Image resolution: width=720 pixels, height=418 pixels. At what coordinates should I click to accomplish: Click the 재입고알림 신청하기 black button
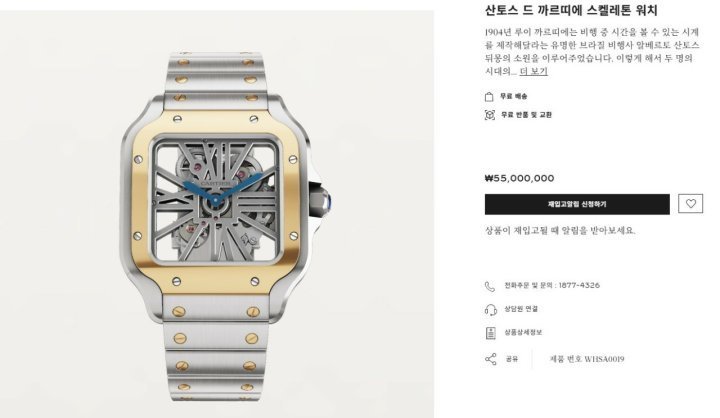click(x=577, y=204)
